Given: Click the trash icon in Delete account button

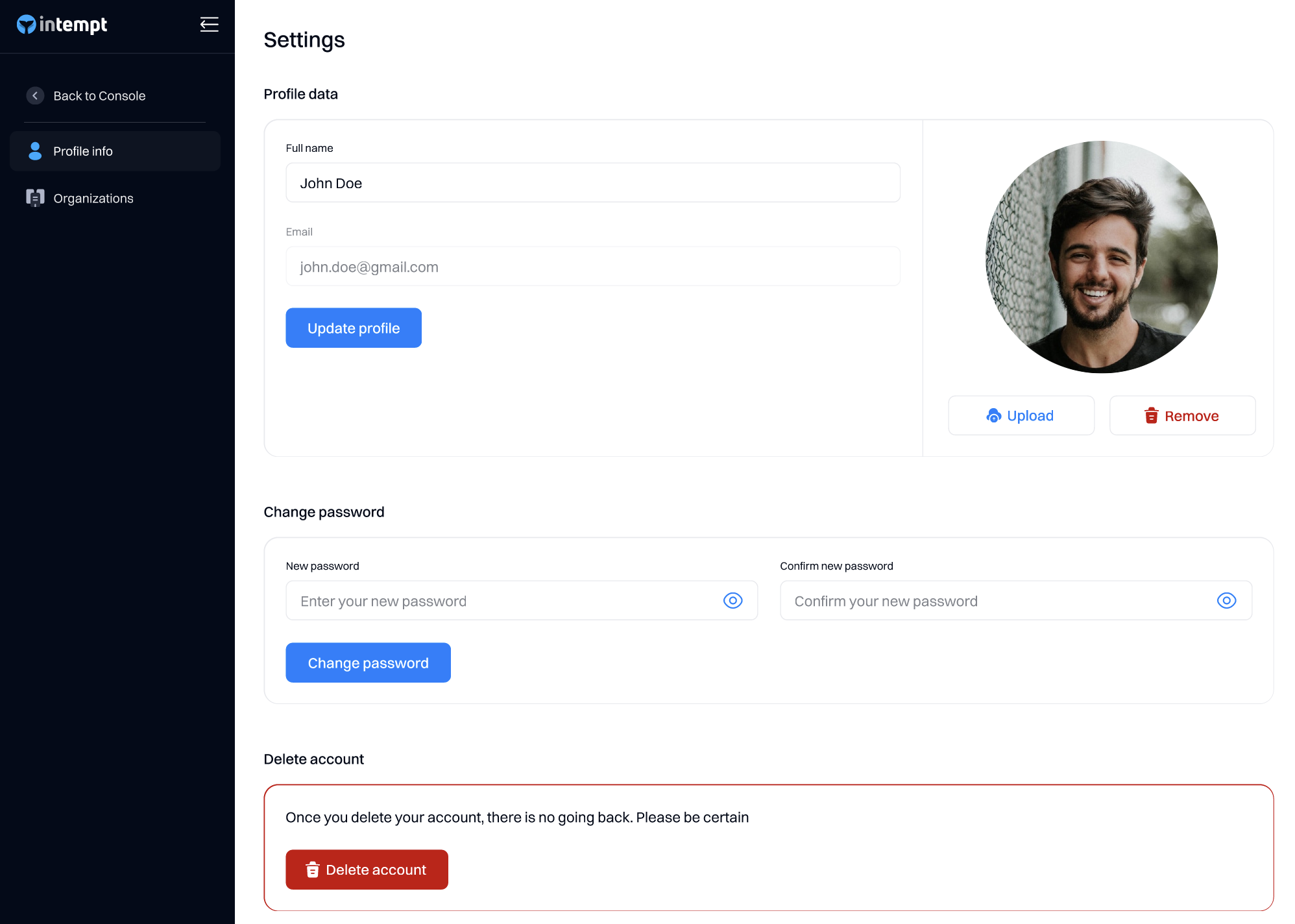Looking at the screenshot, I should click(x=312, y=869).
